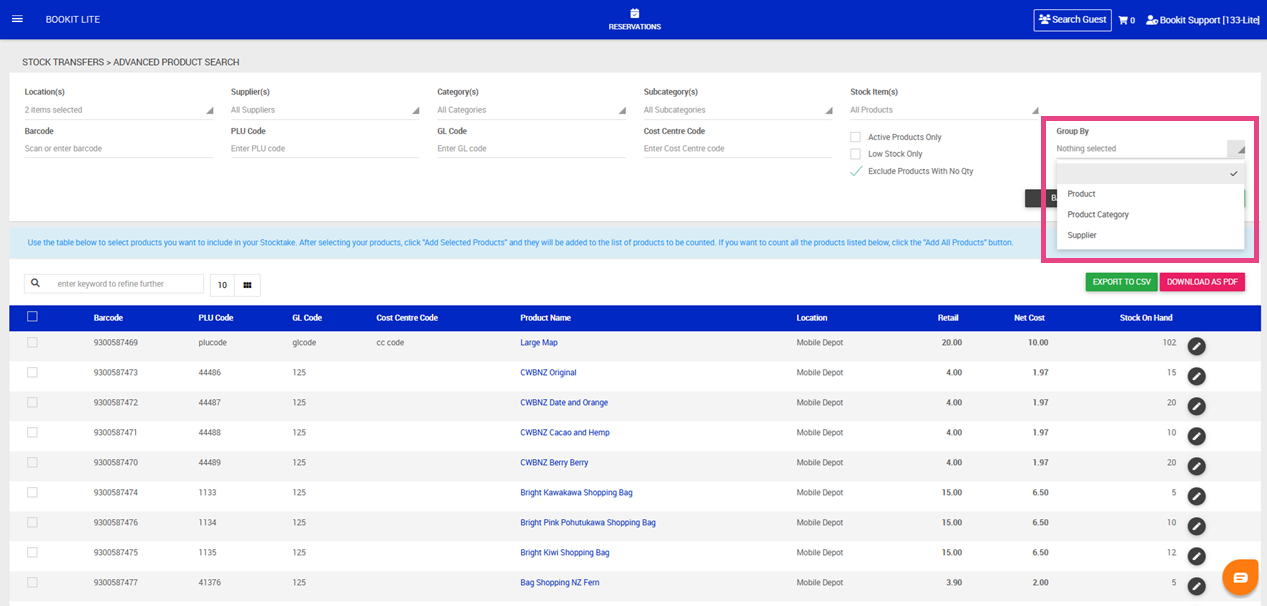This screenshot has height=606, width=1267.
Task: Choose Product in the Group By list
Action: click(1150, 194)
